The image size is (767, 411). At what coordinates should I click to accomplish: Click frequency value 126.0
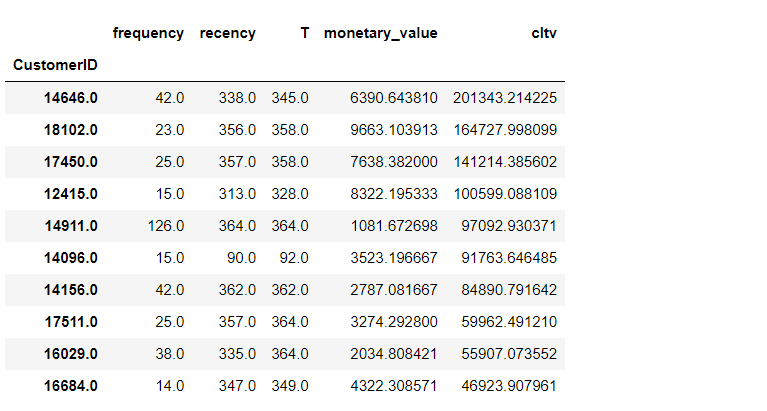(162, 226)
